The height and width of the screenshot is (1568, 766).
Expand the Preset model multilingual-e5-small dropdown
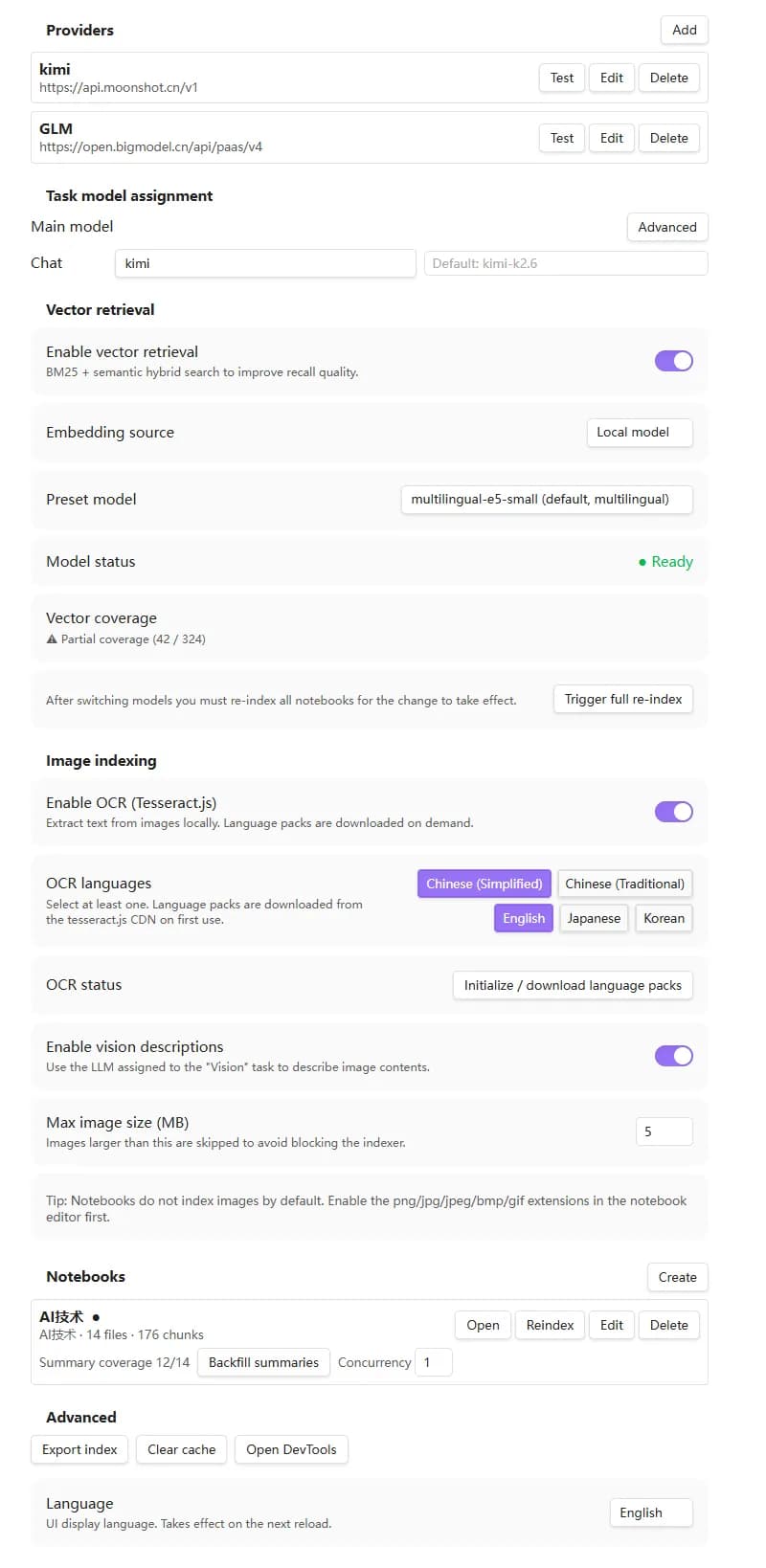pyautogui.click(x=547, y=499)
